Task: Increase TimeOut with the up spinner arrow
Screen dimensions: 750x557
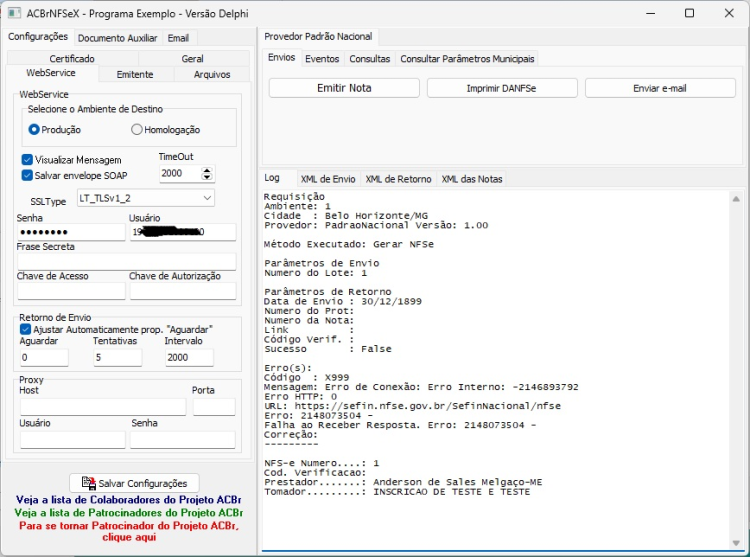Action: 207,170
